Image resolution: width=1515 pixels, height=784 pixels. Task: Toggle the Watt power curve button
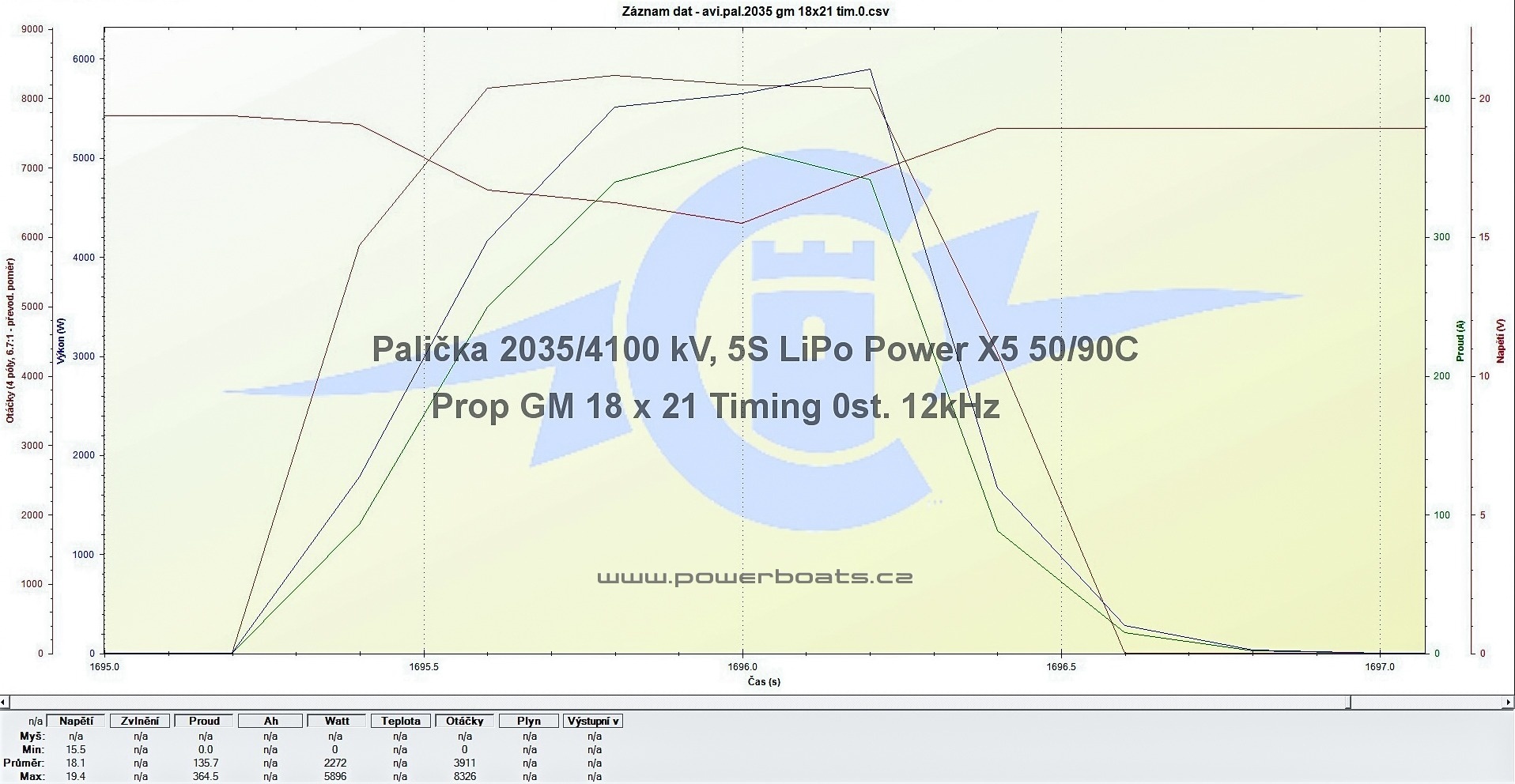[337, 721]
